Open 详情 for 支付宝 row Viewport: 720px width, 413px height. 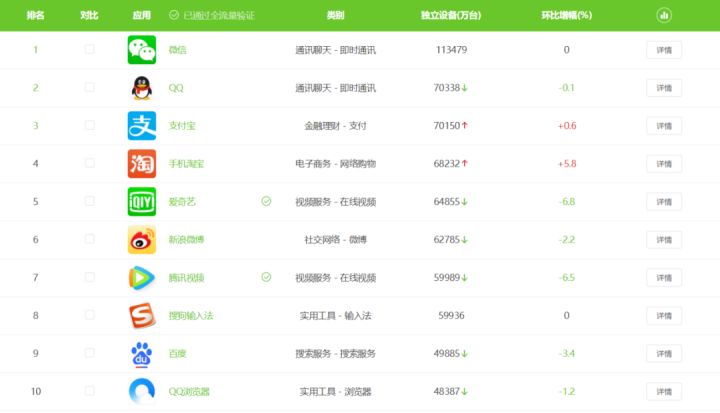(x=664, y=125)
